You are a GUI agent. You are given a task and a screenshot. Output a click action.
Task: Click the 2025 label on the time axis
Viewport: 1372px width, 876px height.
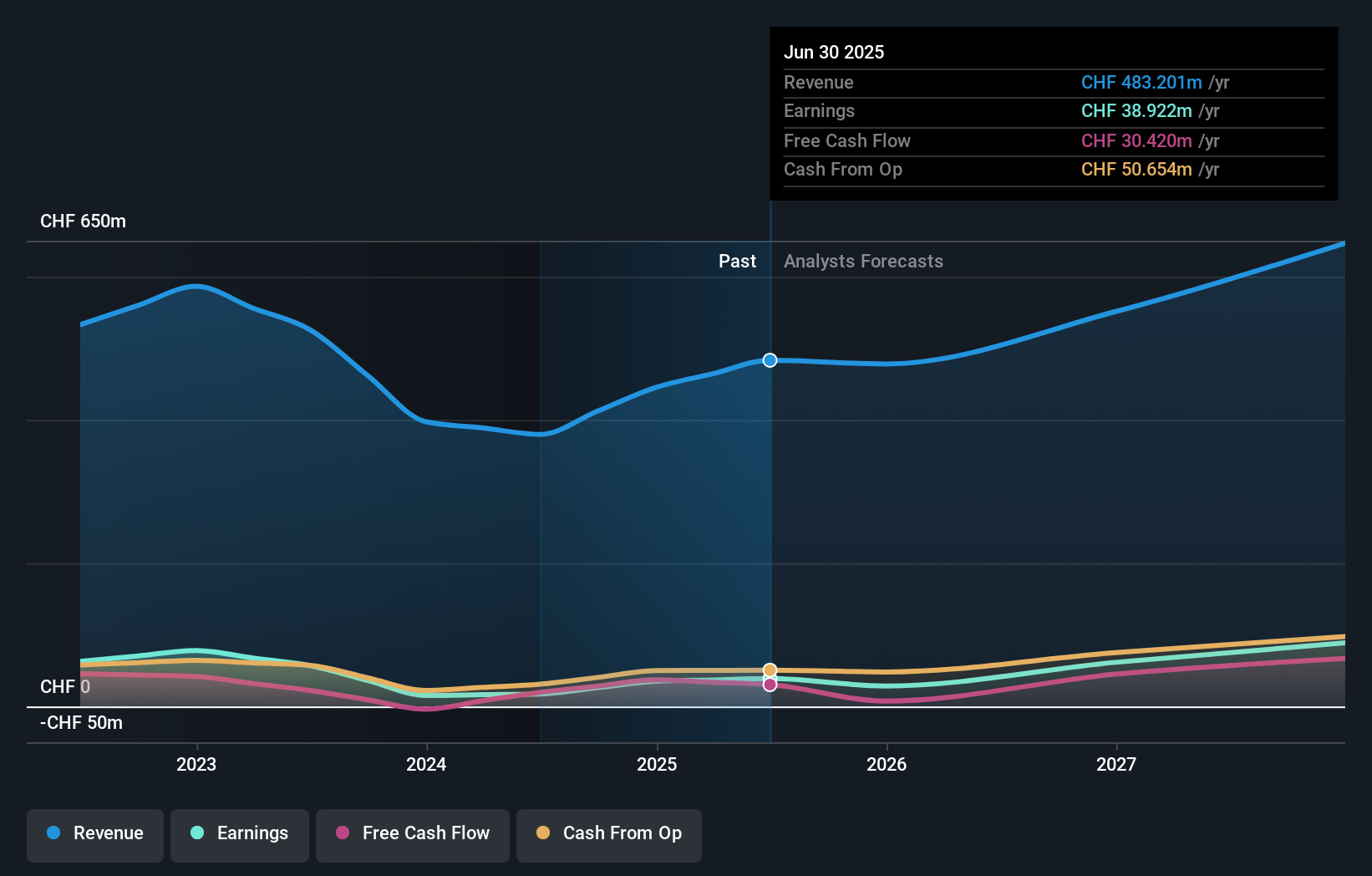point(658,763)
